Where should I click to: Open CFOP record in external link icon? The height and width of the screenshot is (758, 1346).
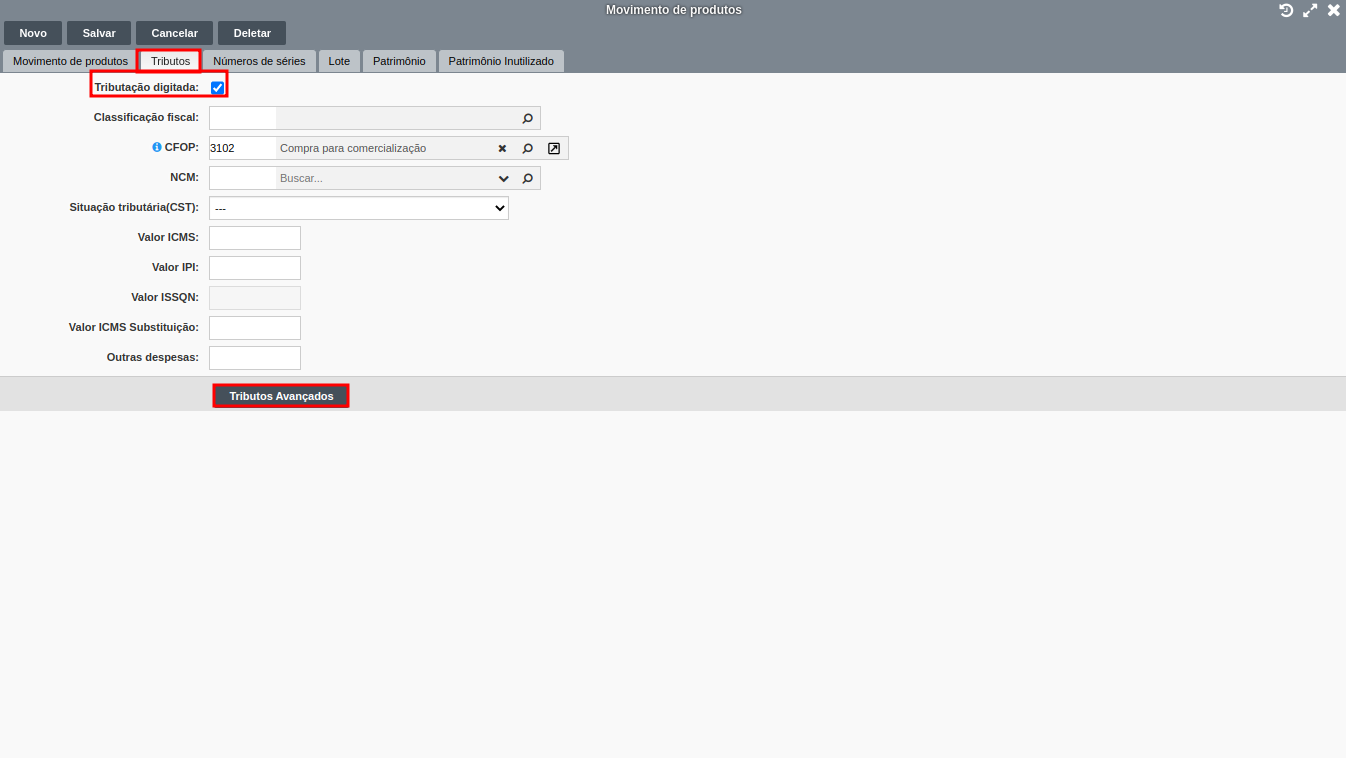554,148
